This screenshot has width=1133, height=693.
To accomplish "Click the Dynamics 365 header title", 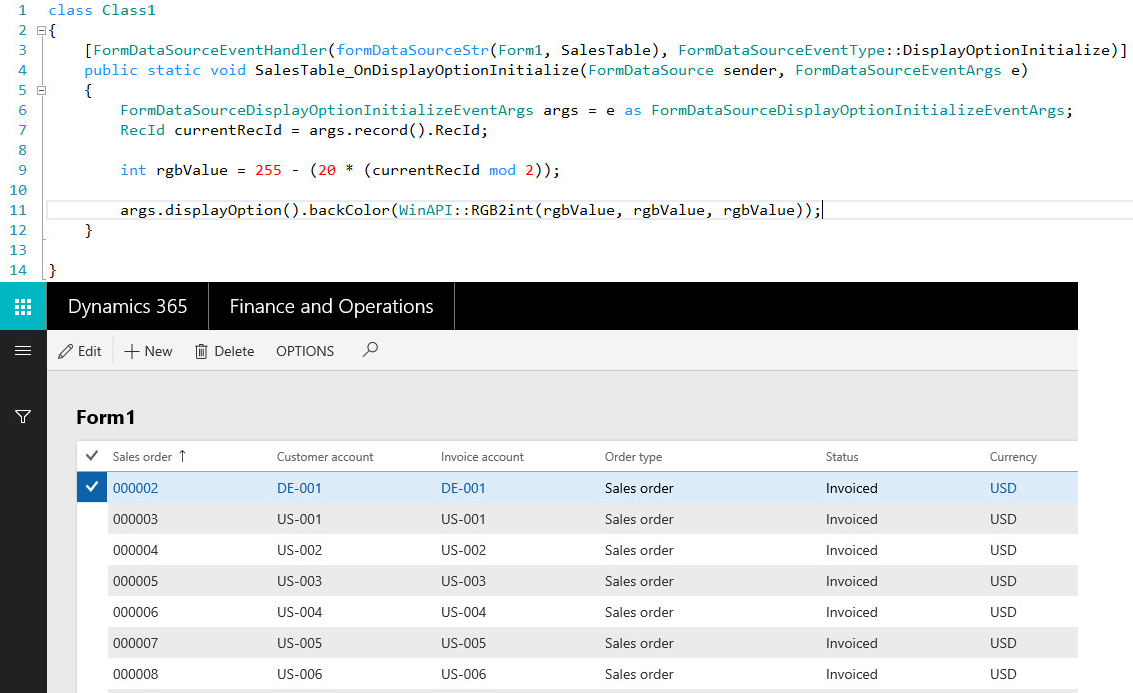I will [128, 306].
